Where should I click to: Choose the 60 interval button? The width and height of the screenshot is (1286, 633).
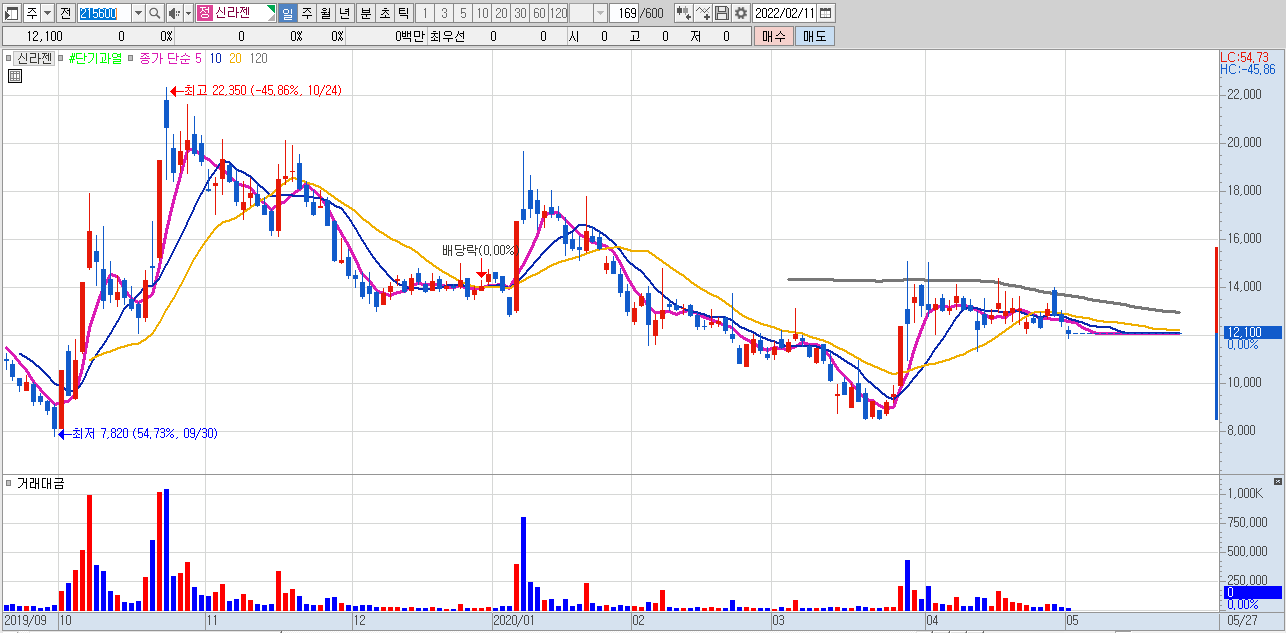539,13
